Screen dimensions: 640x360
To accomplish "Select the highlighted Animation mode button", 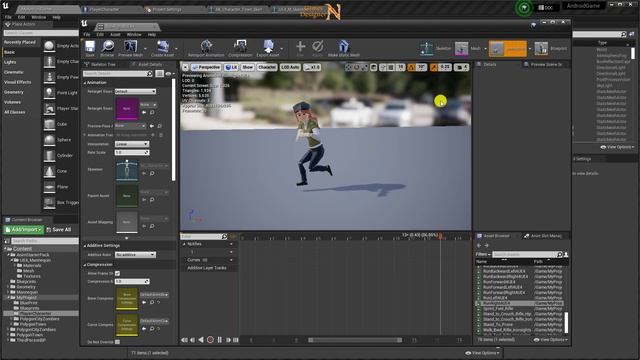I will [508, 49].
